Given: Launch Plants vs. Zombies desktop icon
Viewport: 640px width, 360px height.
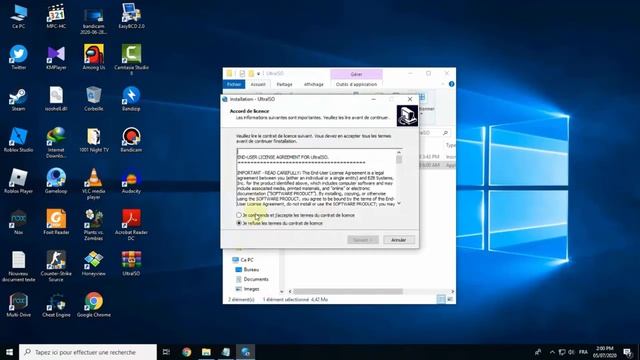Looking at the screenshot, I should (x=93, y=225).
